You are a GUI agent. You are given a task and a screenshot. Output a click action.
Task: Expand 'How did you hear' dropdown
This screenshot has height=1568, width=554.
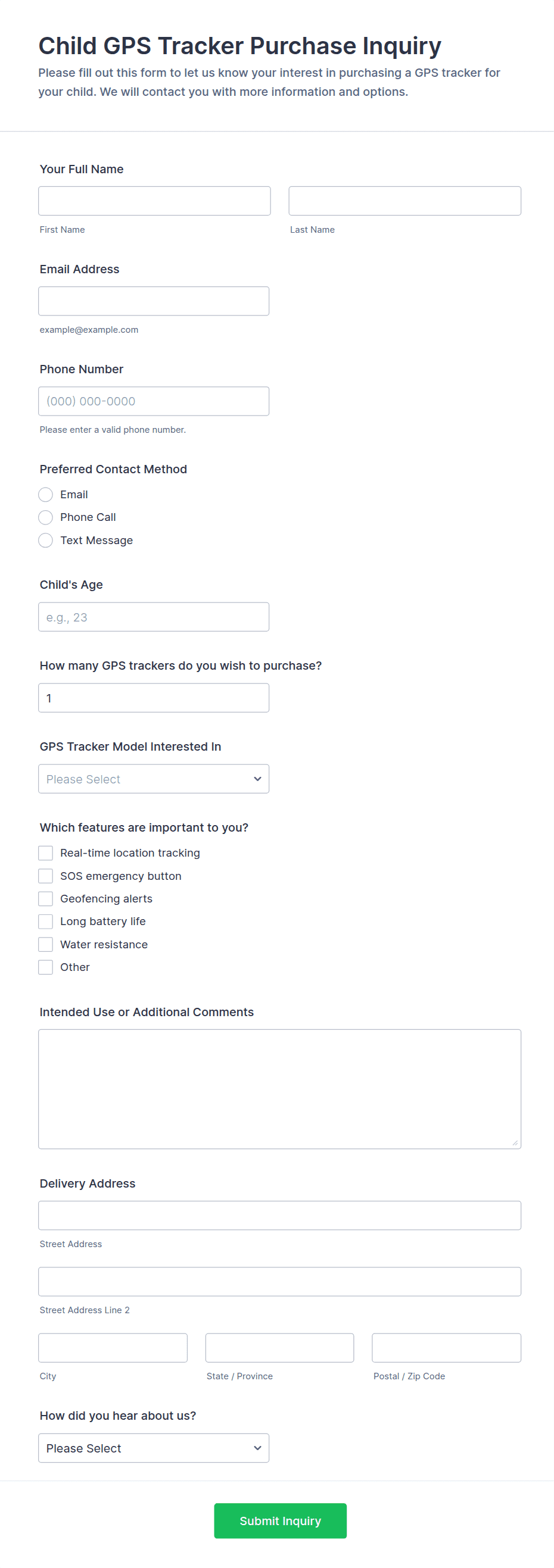(154, 1448)
